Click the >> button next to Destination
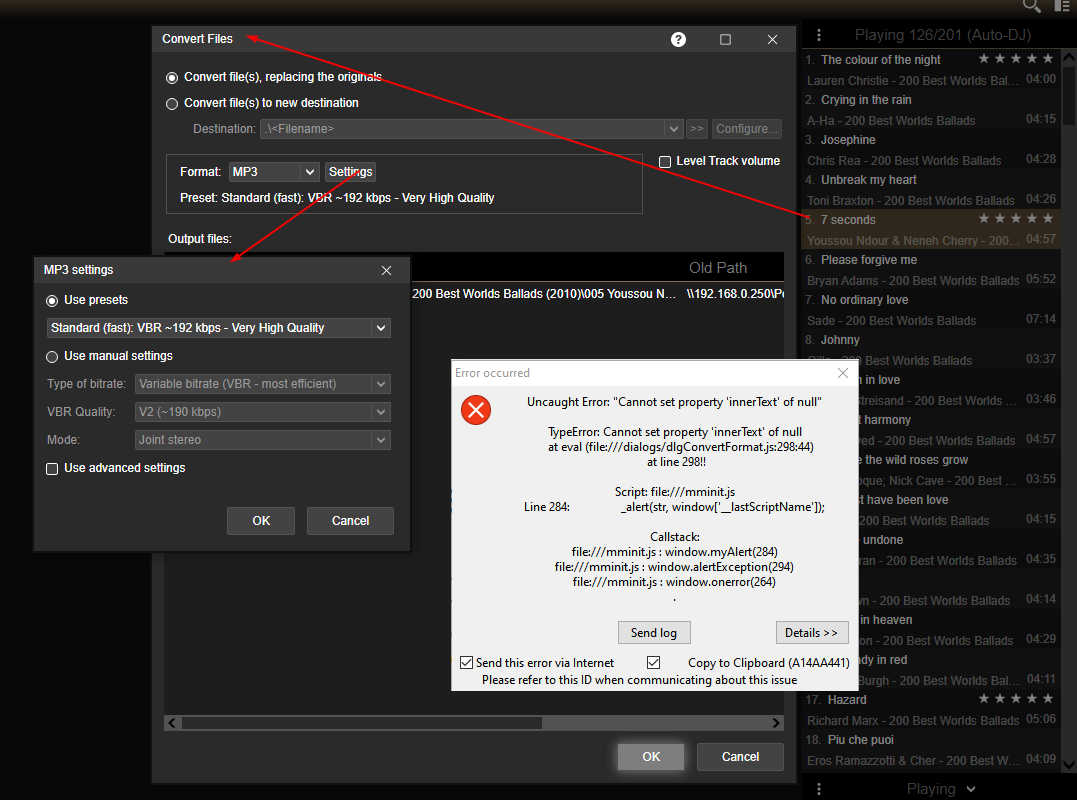The height and width of the screenshot is (800, 1077). (x=697, y=129)
